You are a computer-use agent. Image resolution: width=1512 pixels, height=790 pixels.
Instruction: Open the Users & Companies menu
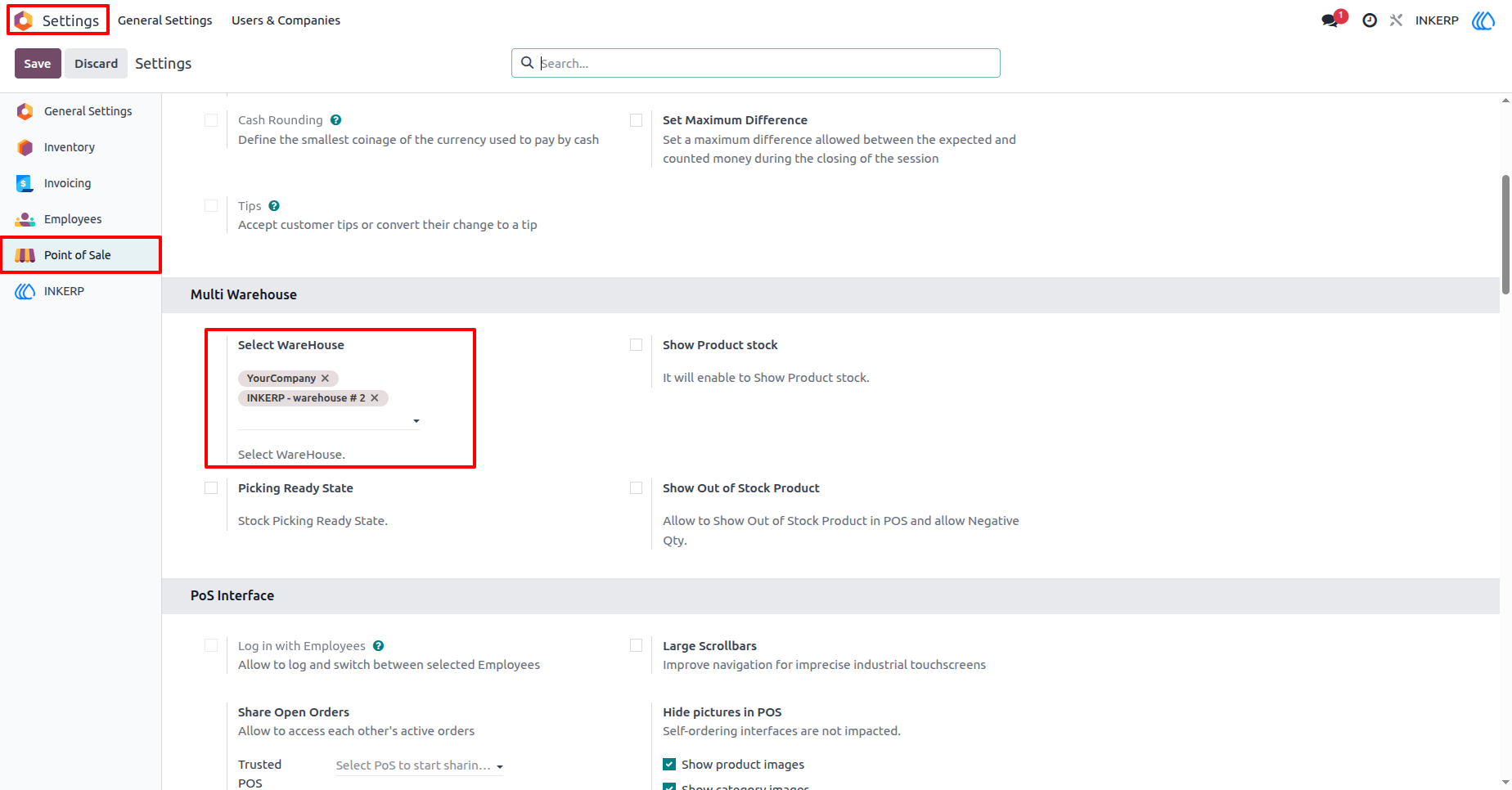coord(286,20)
